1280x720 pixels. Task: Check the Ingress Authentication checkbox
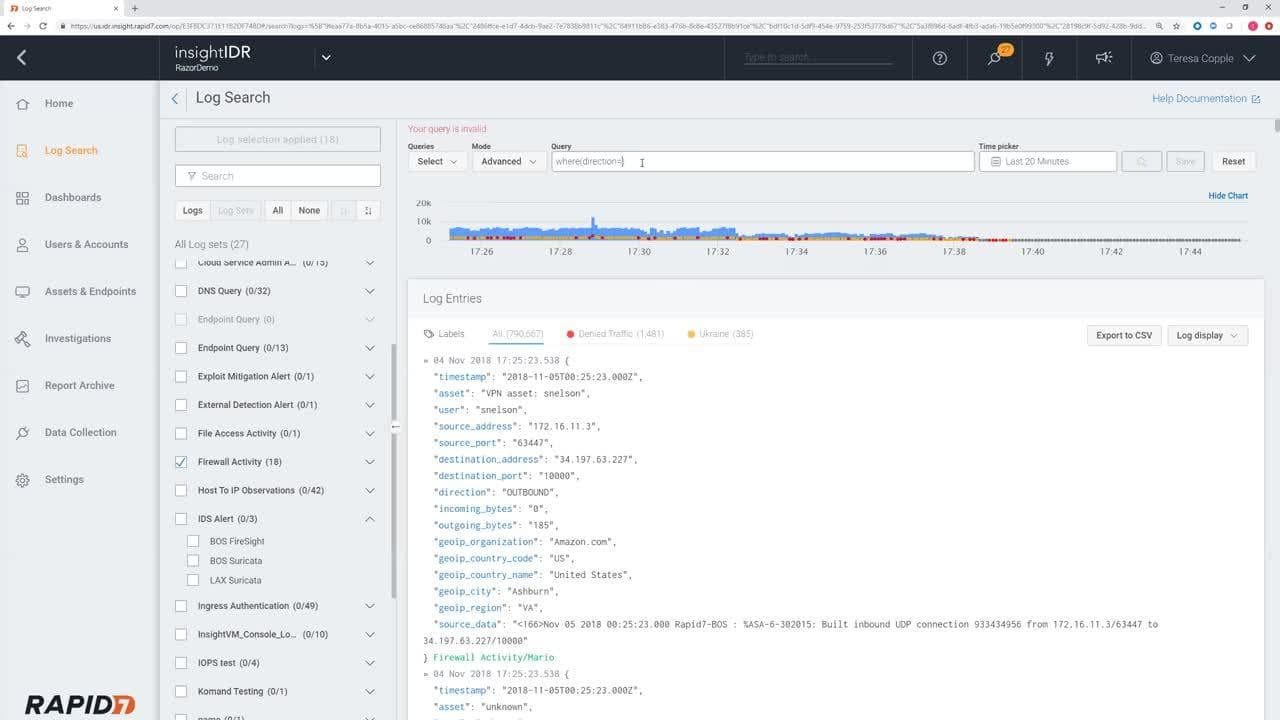point(181,606)
